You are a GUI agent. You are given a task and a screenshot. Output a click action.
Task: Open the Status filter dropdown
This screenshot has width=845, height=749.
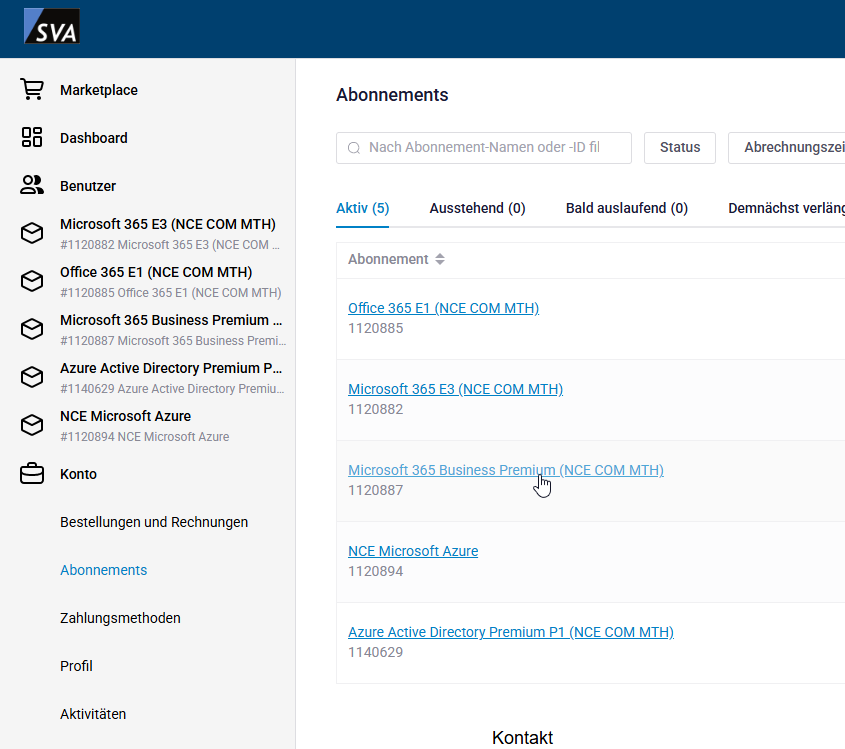[x=680, y=148]
